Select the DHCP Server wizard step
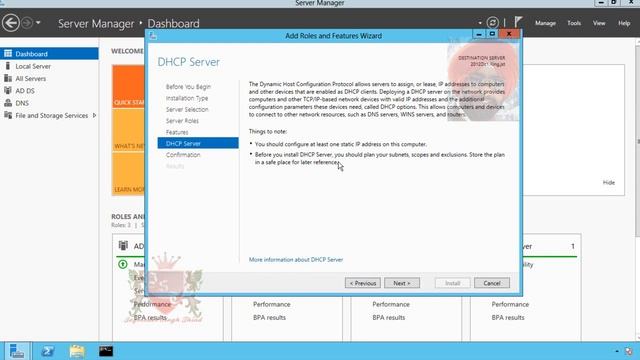Viewport: 640px width, 360px height. 198,143
